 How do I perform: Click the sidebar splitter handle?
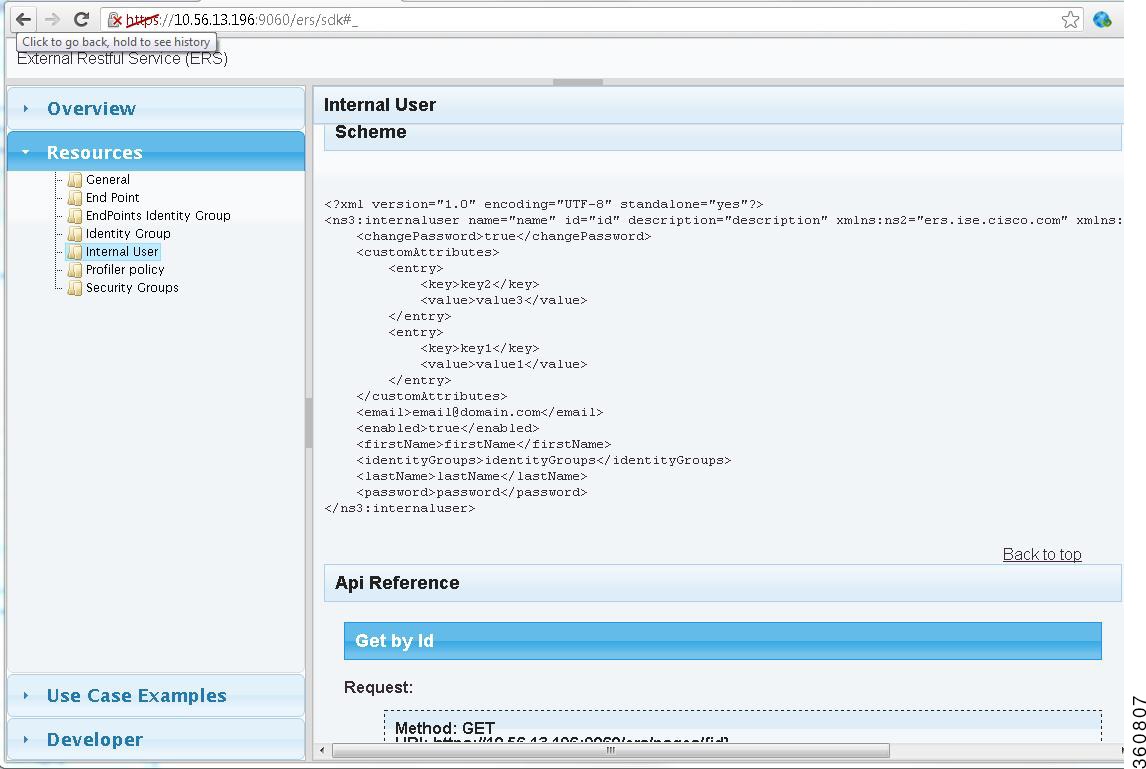click(x=308, y=423)
